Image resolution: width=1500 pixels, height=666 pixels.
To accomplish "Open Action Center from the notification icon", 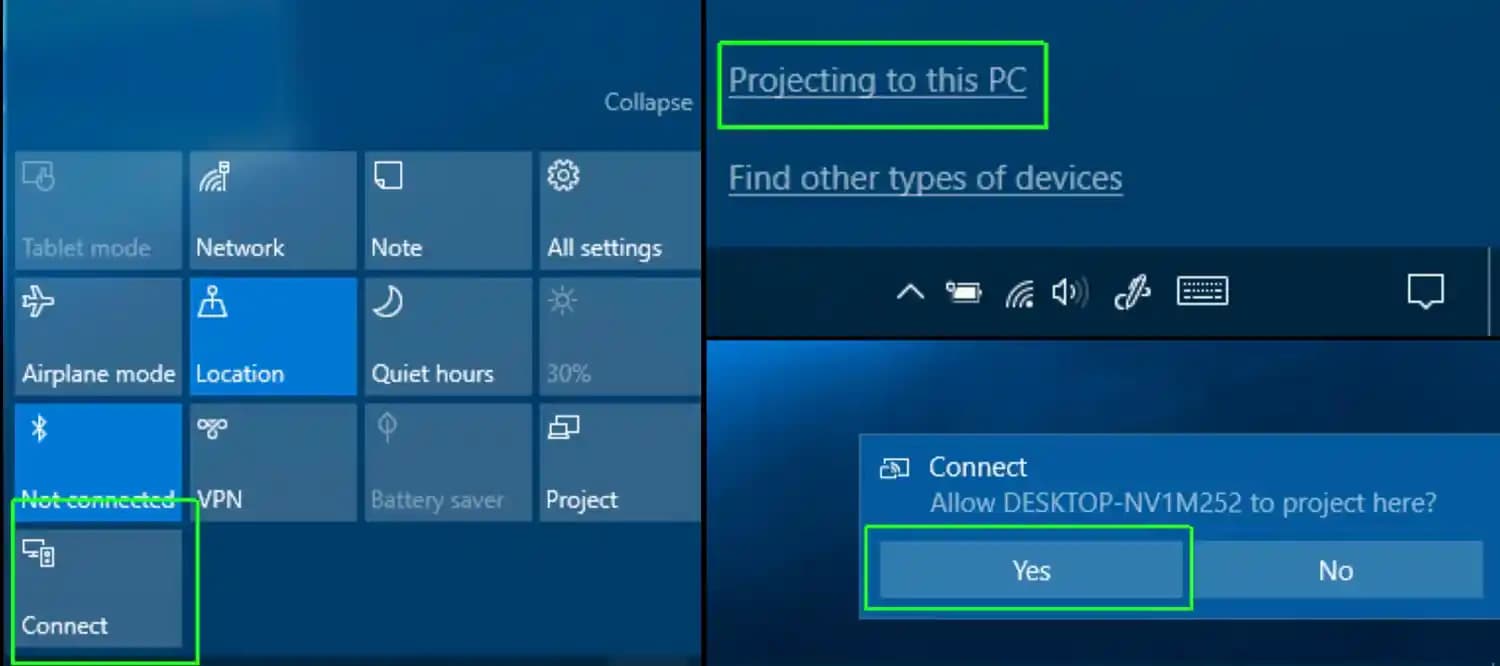I will coord(1426,291).
